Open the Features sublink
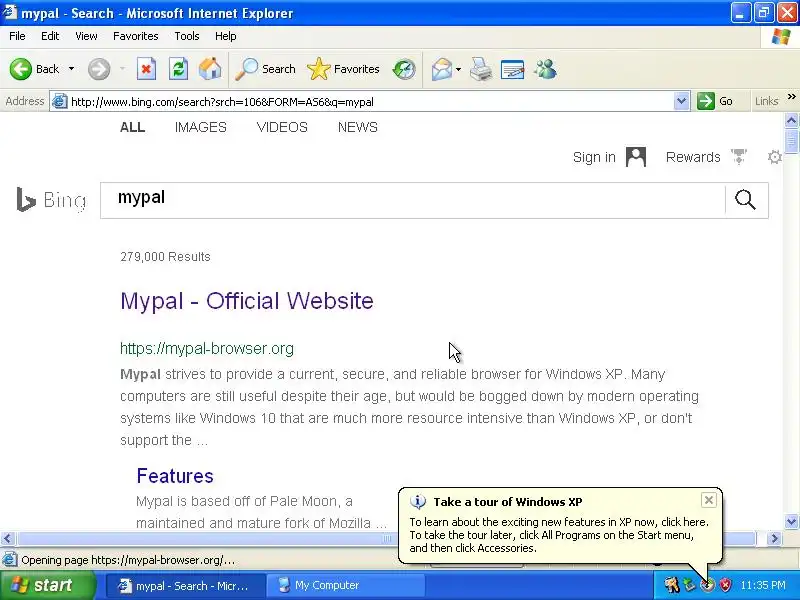800x600 pixels. (x=175, y=476)
